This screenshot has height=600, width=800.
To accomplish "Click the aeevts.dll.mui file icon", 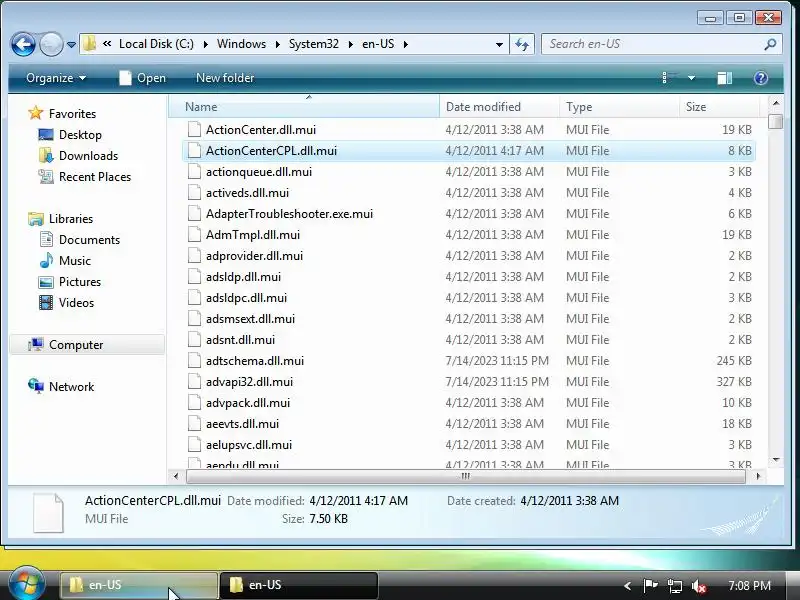I will [x=194, y=423].
